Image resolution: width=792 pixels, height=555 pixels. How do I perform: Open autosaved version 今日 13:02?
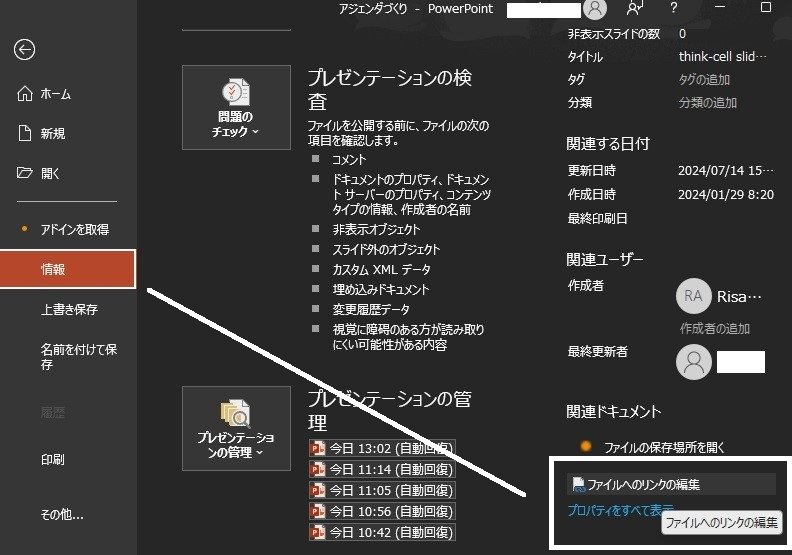tap(382, 448)
